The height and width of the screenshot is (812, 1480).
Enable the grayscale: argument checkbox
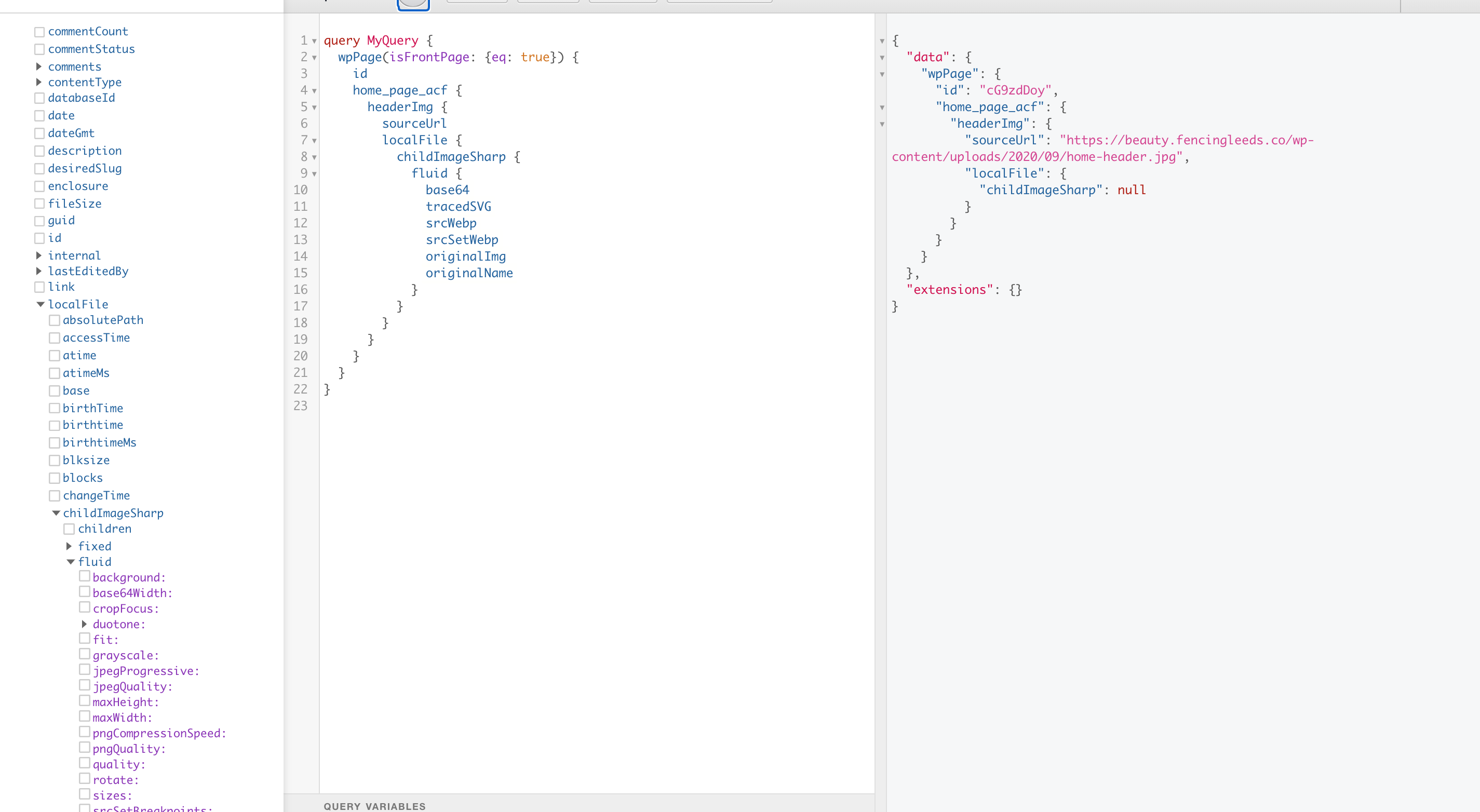85,654
